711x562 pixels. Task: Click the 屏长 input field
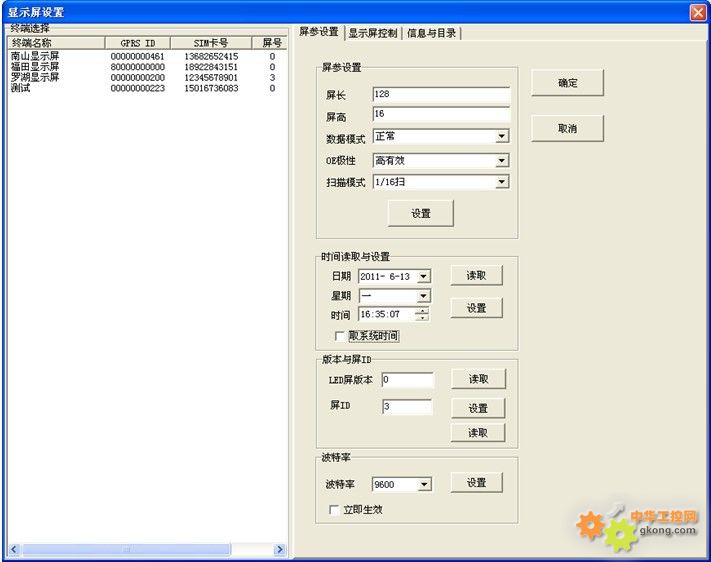click(x=440, y=95)
